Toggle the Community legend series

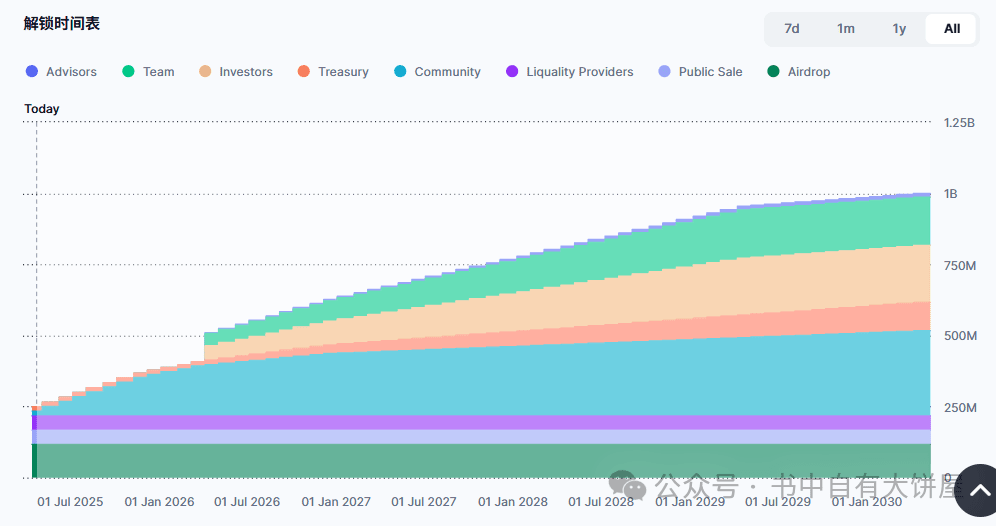coord(437,72)
